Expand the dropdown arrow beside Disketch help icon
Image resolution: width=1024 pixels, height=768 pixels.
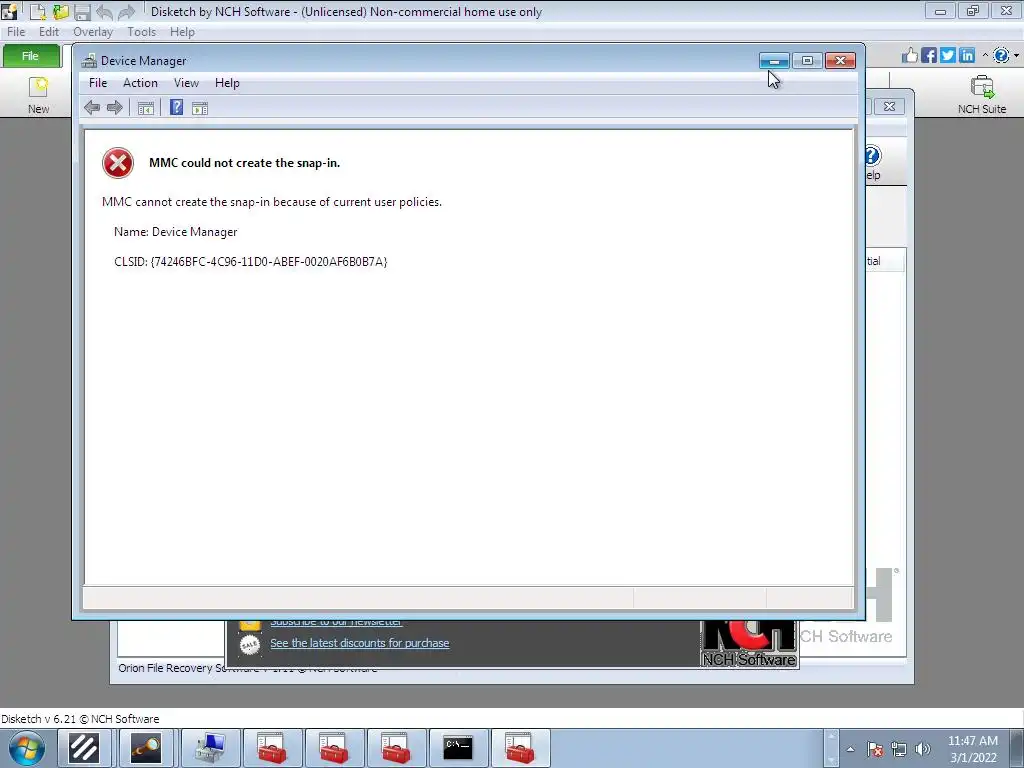tap(1016, 56)
